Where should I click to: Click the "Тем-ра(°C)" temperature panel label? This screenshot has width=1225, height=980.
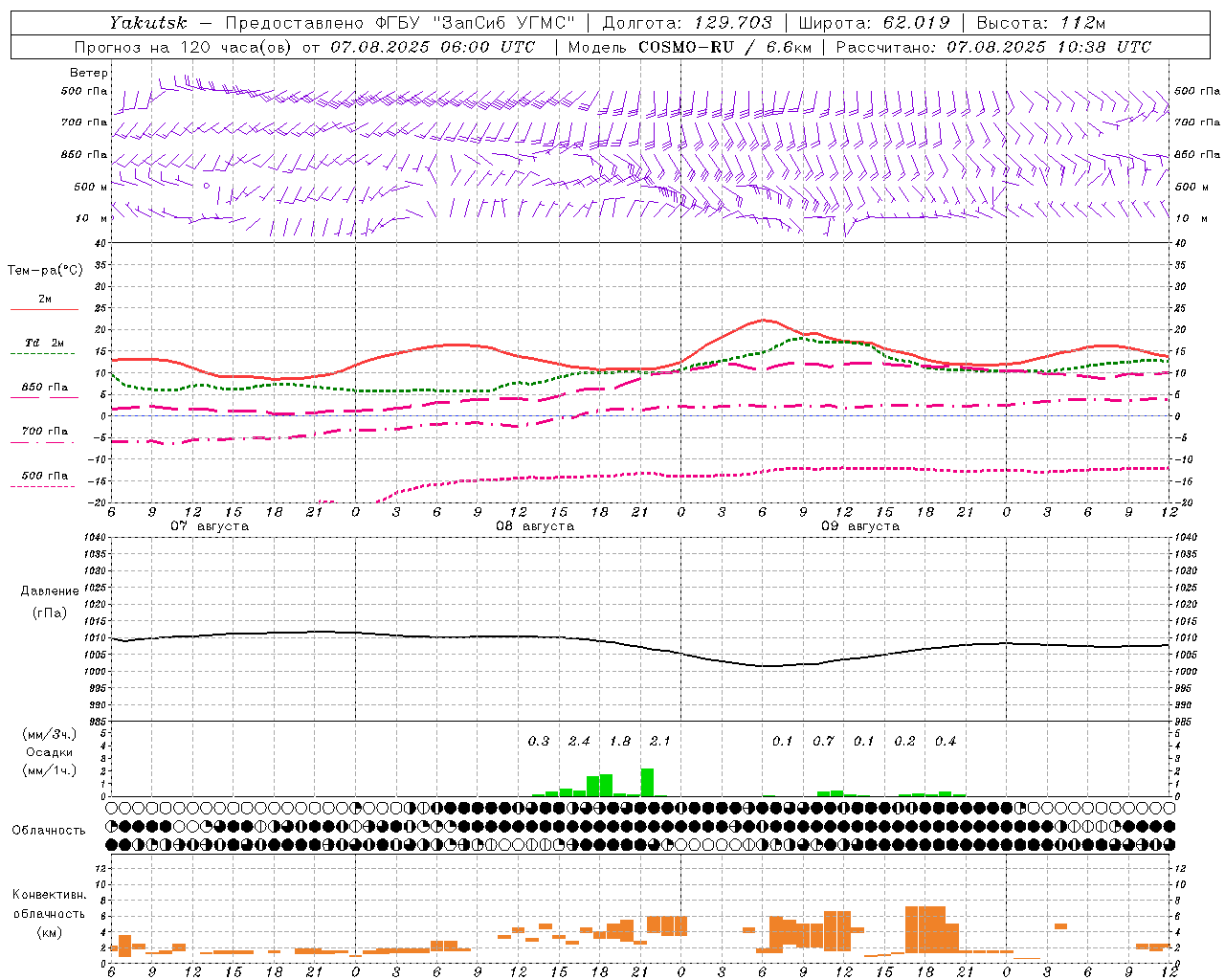(45, 271)
